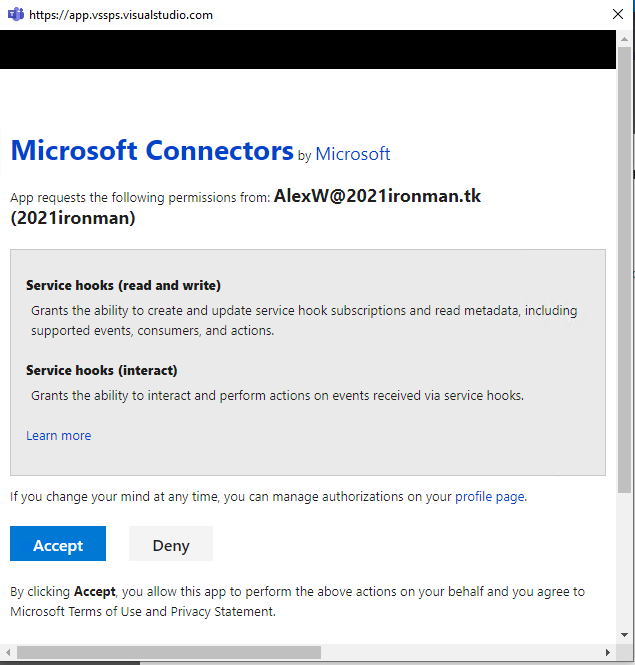The image size is (635, 665).
Task: Click 'Service hooks (read and write)' heading
Action: [x=123, y=285]
